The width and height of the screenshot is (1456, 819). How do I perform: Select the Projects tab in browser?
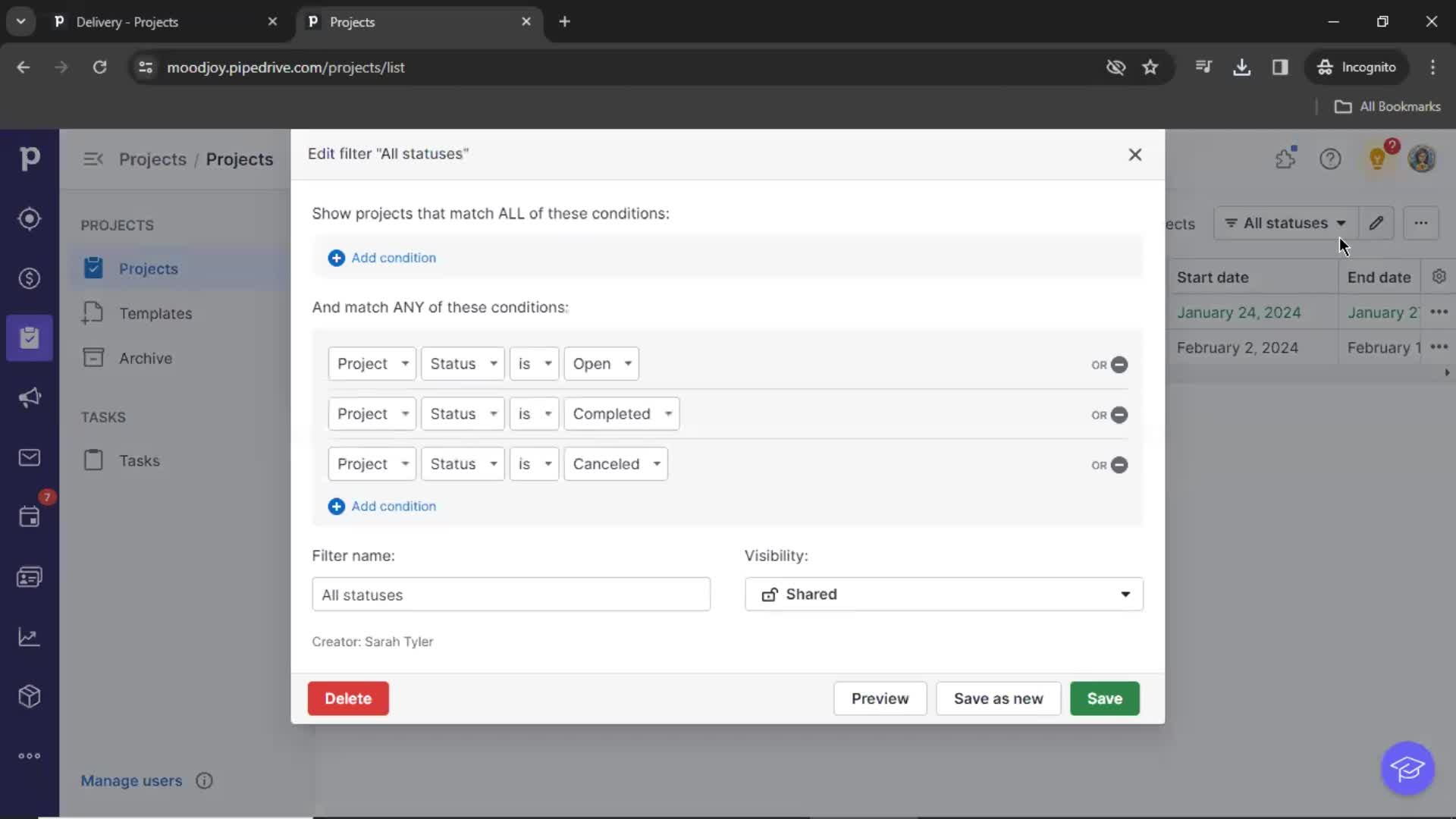(352, 21)
